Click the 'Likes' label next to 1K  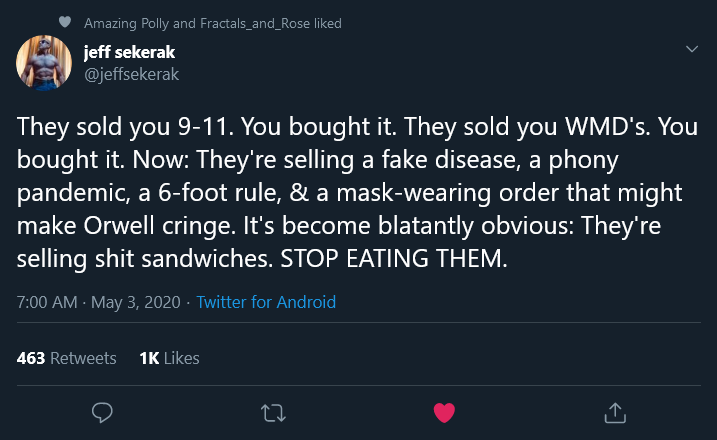point(181,358)
